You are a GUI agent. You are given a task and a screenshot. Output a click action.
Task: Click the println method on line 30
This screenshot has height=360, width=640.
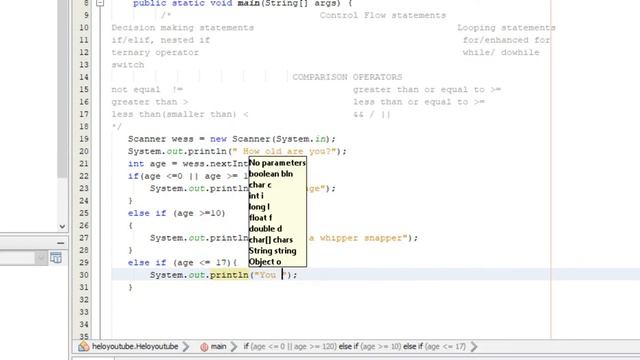pyautogui.click(x=229, y=275)
